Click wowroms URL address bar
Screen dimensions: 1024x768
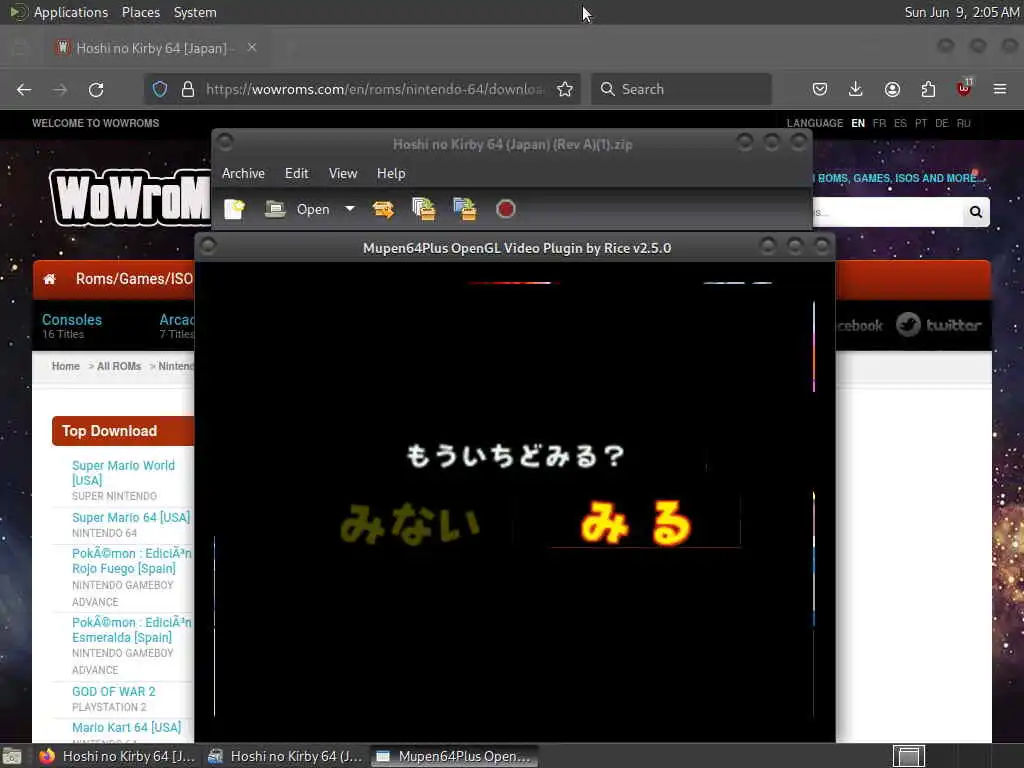[x=375, y=89]
